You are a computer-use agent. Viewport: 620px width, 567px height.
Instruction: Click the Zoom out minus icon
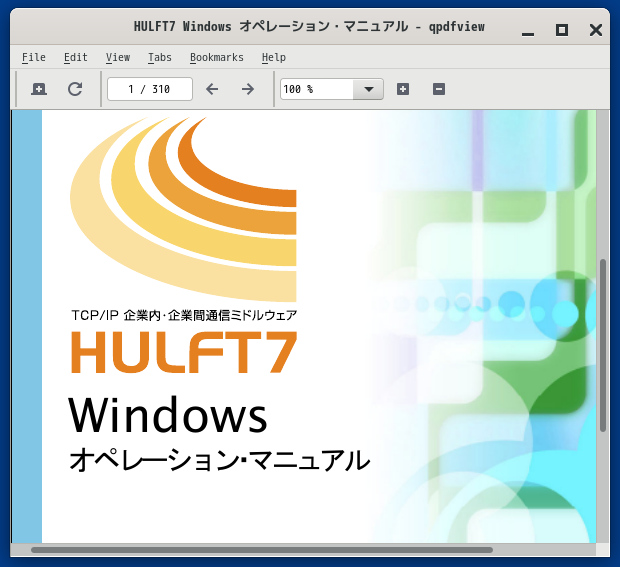439,89
